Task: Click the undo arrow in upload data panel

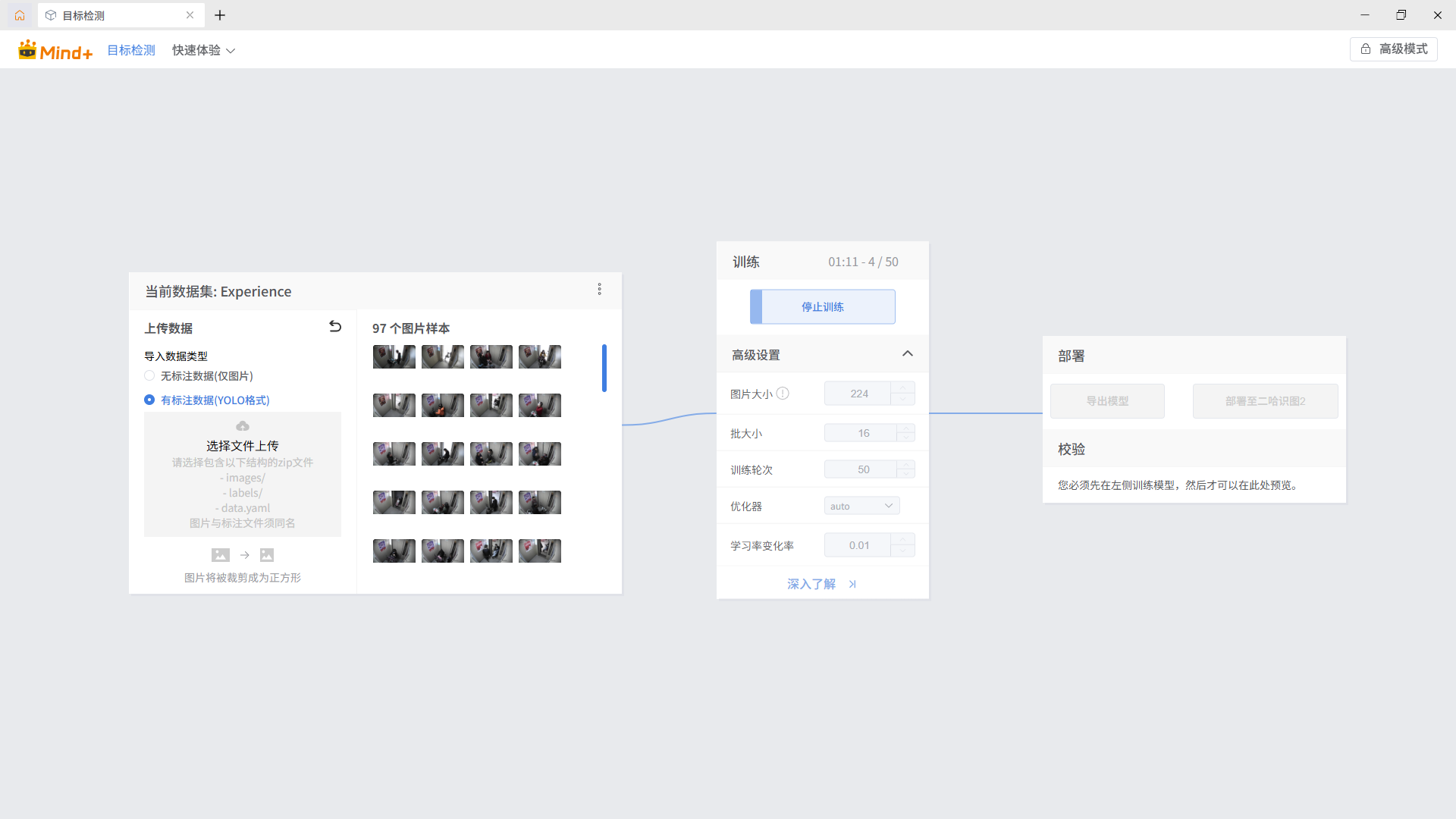Action: point(335,327)
